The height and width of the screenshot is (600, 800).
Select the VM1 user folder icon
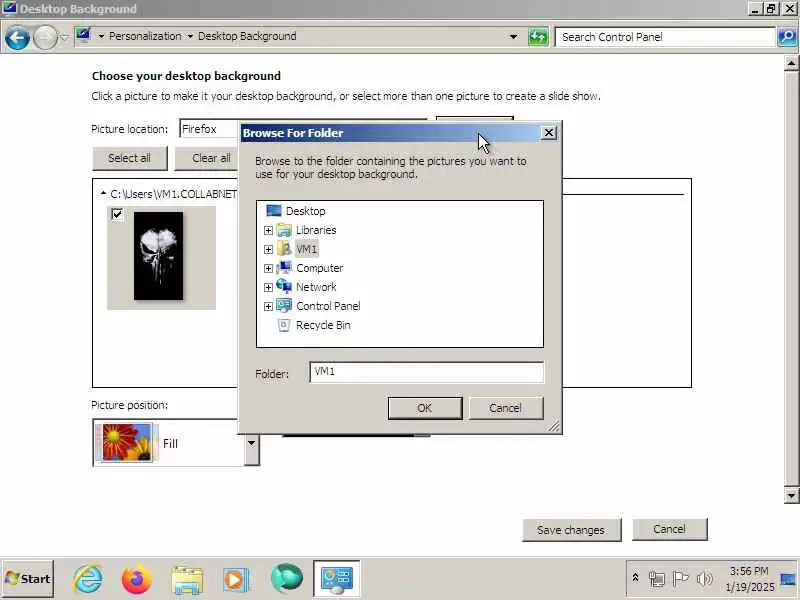coord(284,248)
